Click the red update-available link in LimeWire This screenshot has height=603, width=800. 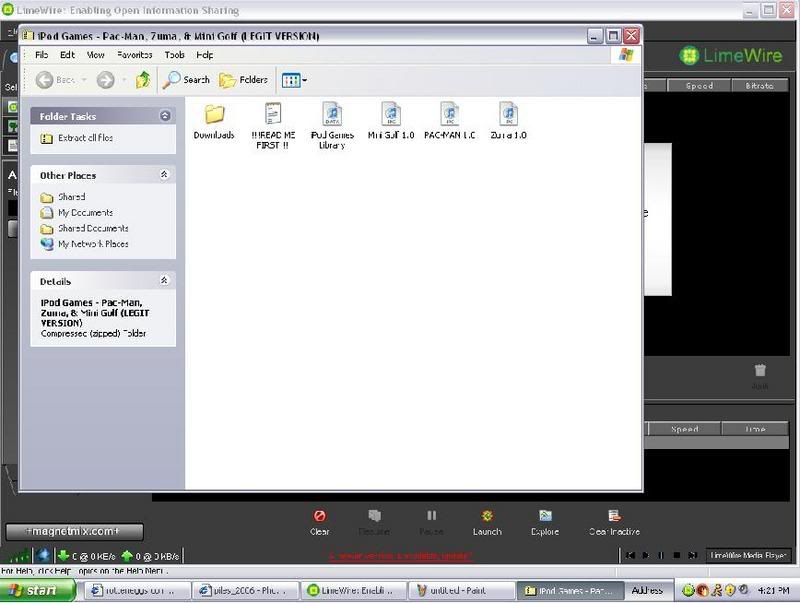(401, 556)
